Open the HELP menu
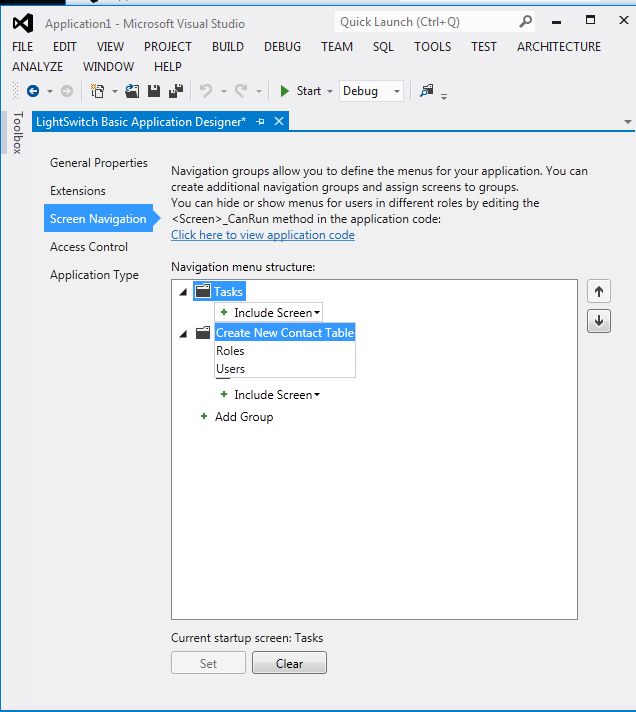The image size is (636, 712). tap(168, 67)
